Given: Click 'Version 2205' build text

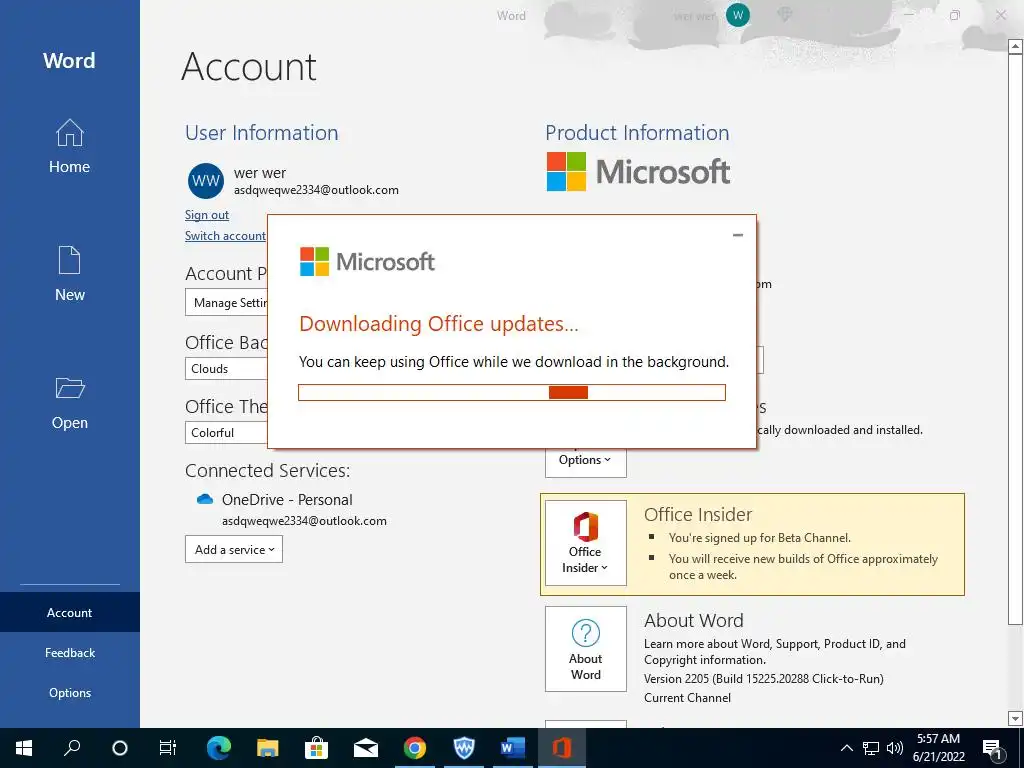Looking at the screenshot, I should pyautogui.click(x=763, y=679).
